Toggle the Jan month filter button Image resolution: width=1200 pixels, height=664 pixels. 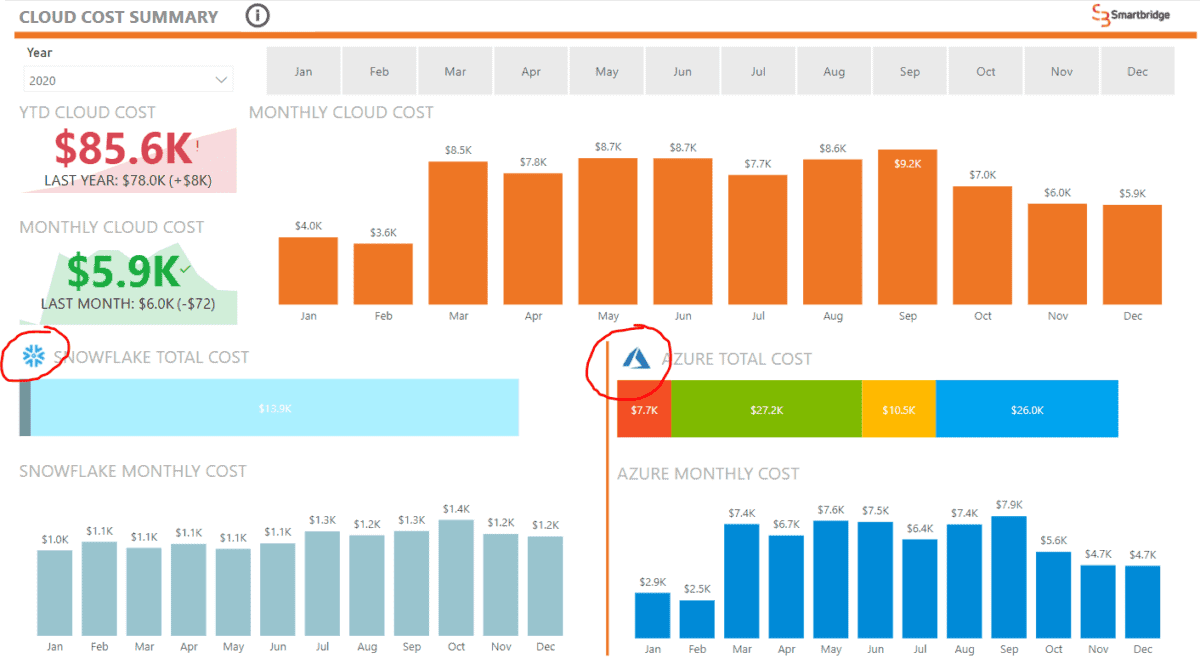coord(303,71)
